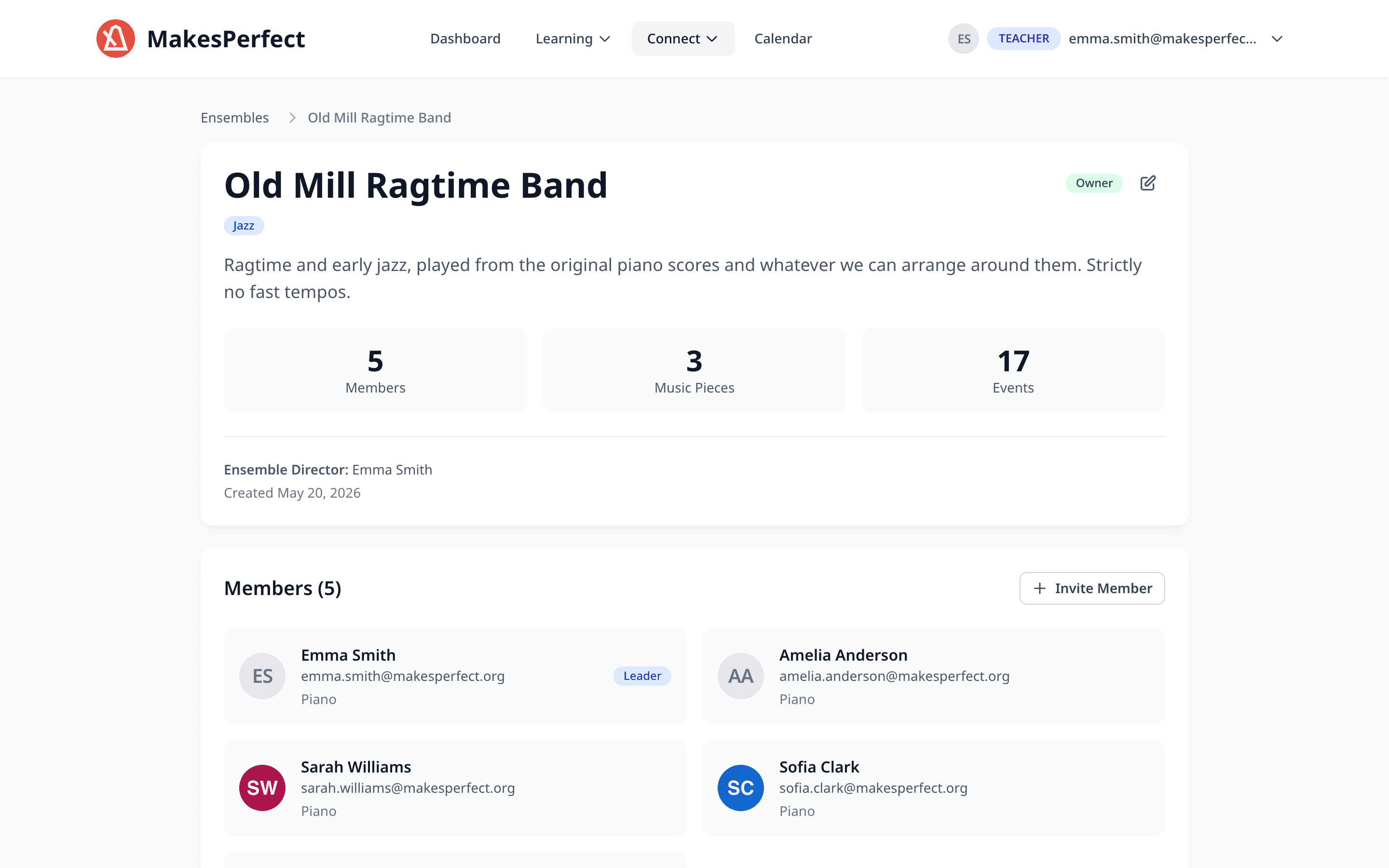The height and width of the screenshot is (868, 1389).
Task: Click Amelia Anderson's AA avatar
Action: click(x=740, y=676)
